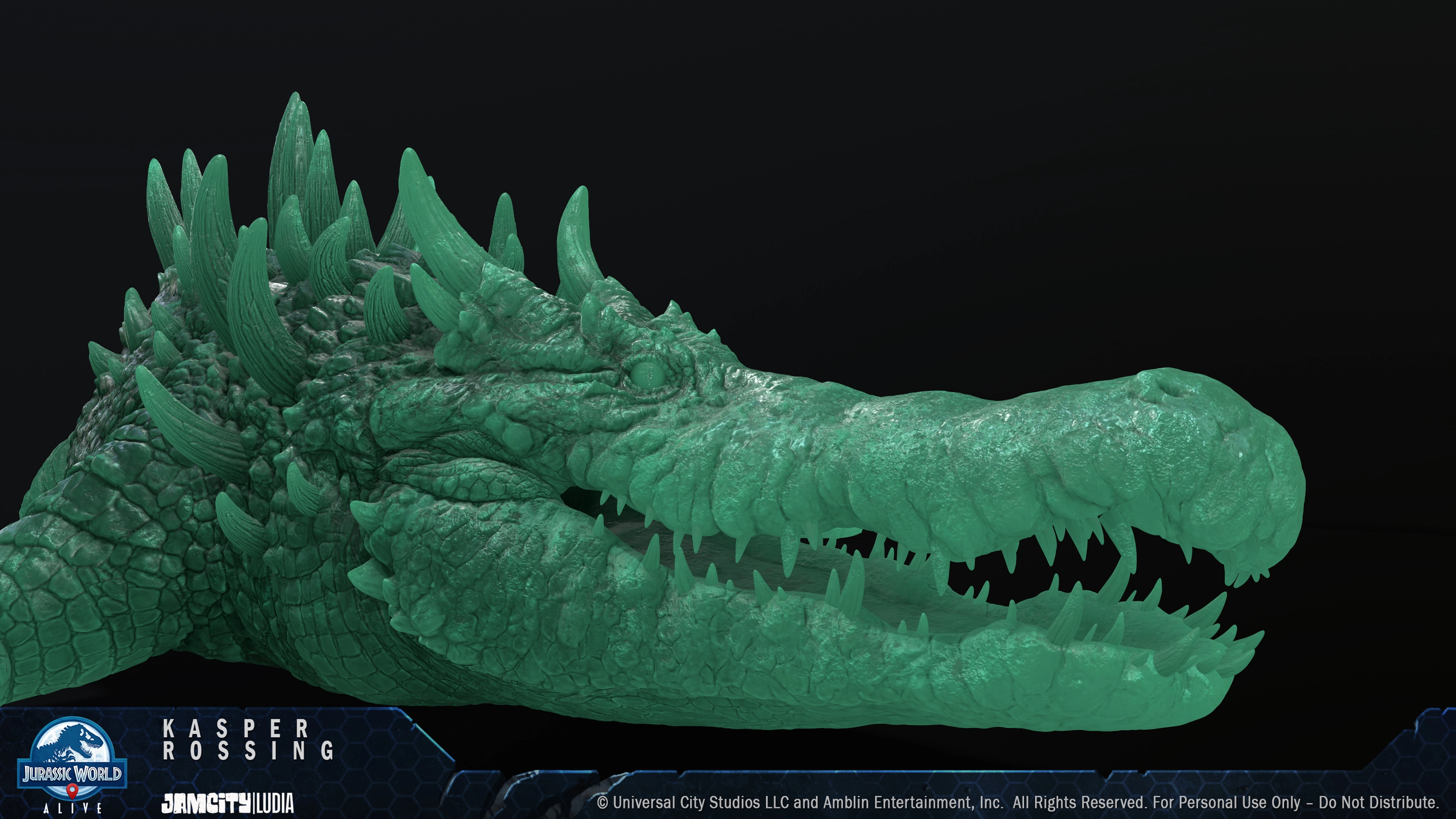Click the KASPER name text

pos(236,729)
